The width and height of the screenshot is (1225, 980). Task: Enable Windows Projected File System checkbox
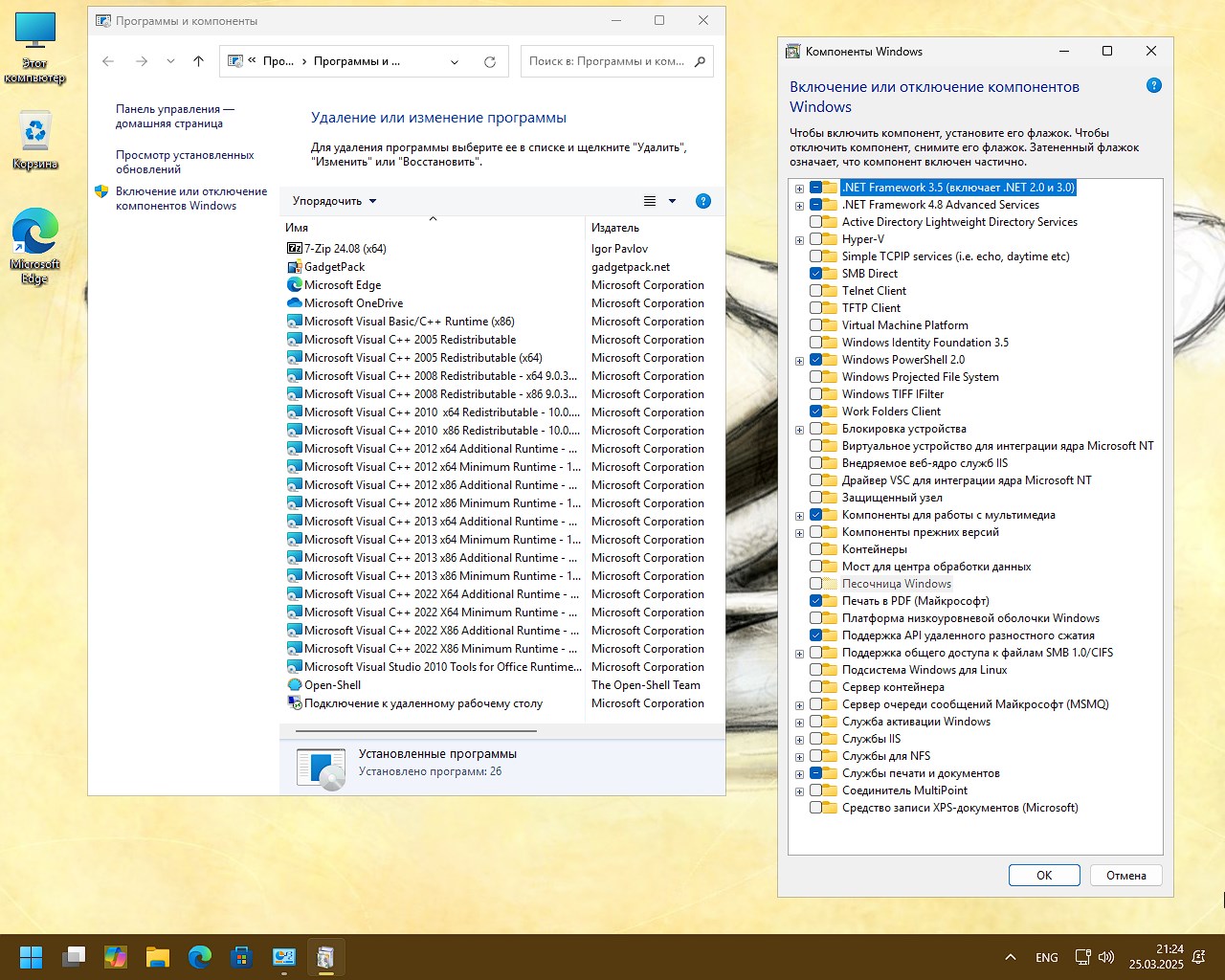pyautogui.click(x=816, y=377)
